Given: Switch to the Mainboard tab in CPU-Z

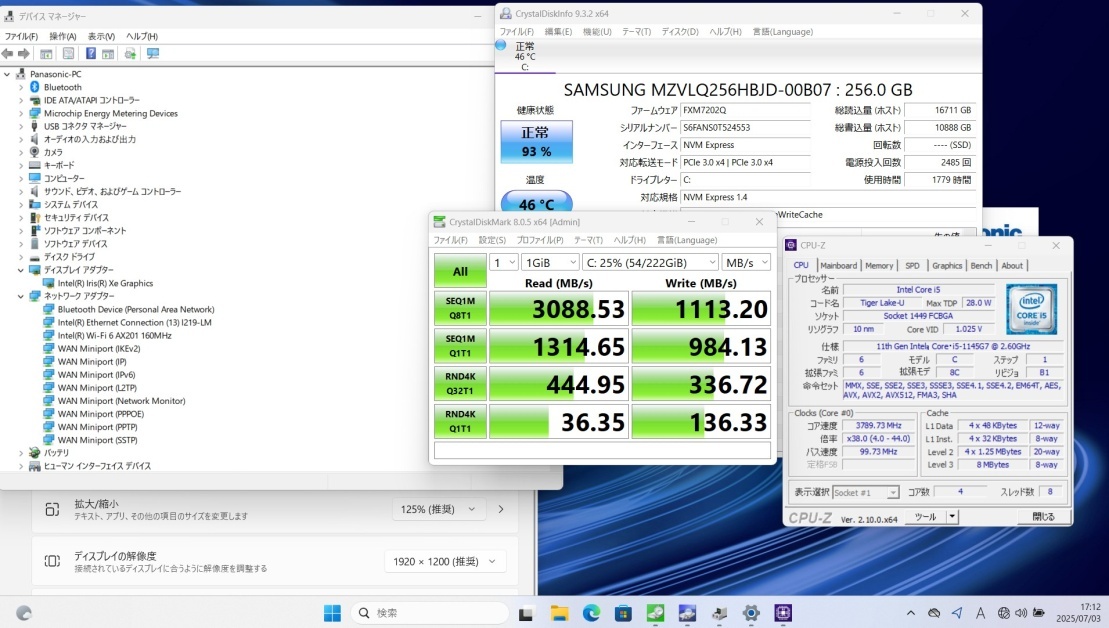Looking at the screenshot, I should [x=839, y=265].
